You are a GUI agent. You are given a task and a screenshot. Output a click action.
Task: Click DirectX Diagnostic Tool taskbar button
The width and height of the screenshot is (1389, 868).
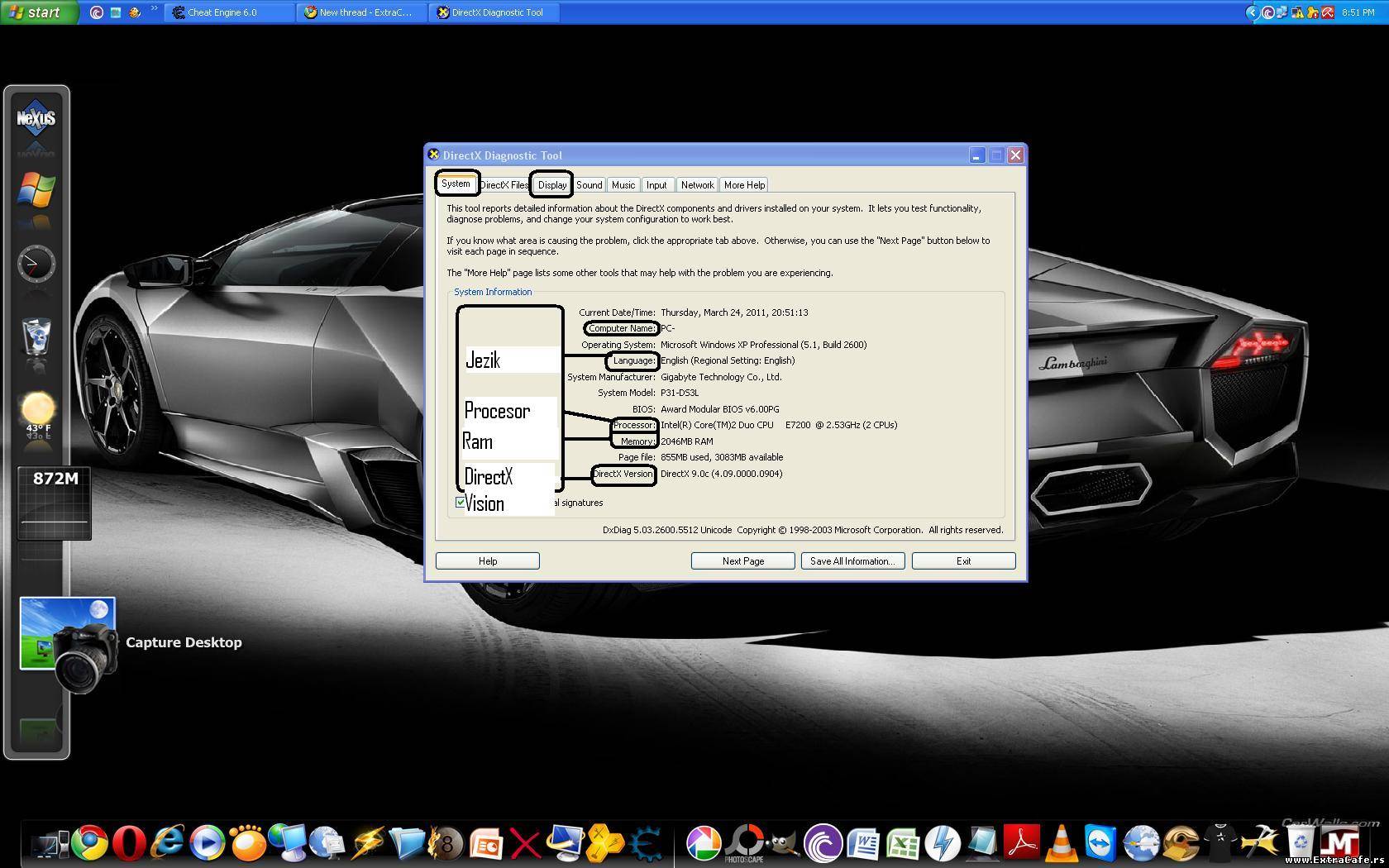[x=494, y=12]
